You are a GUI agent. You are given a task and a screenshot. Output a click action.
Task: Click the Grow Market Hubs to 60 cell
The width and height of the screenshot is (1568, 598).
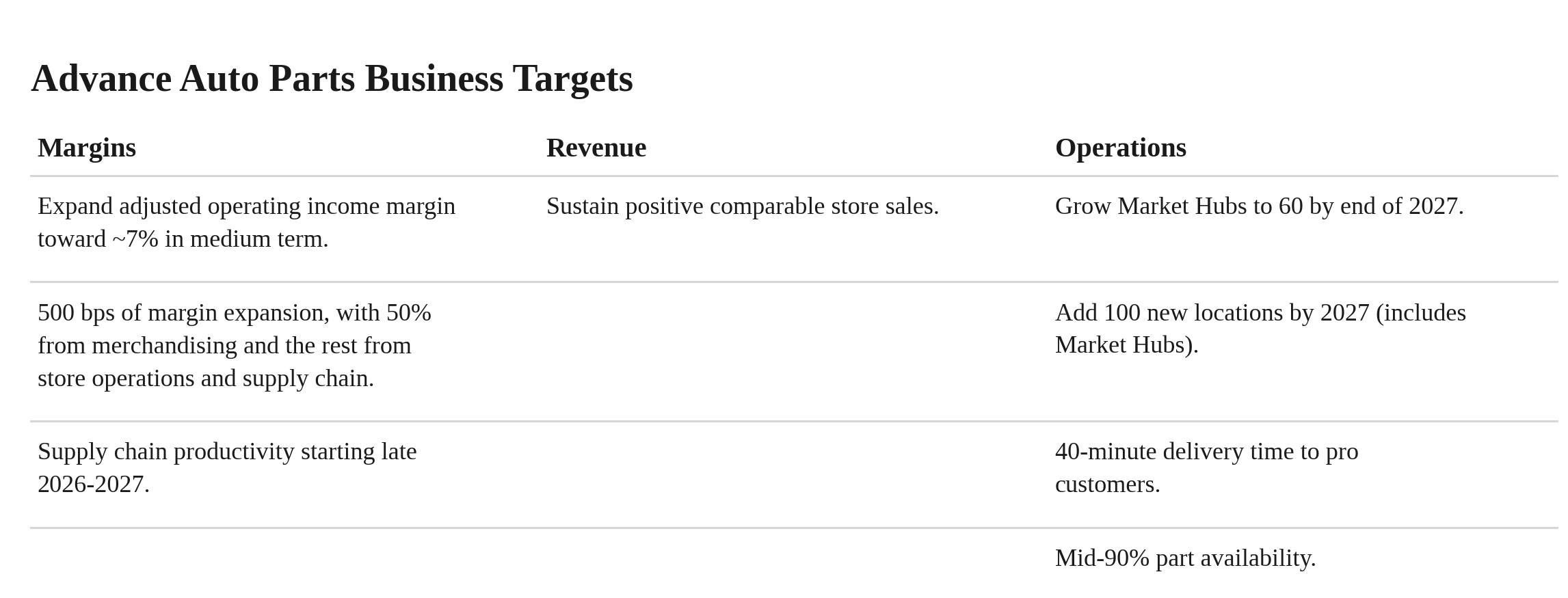click(1303, 229)
